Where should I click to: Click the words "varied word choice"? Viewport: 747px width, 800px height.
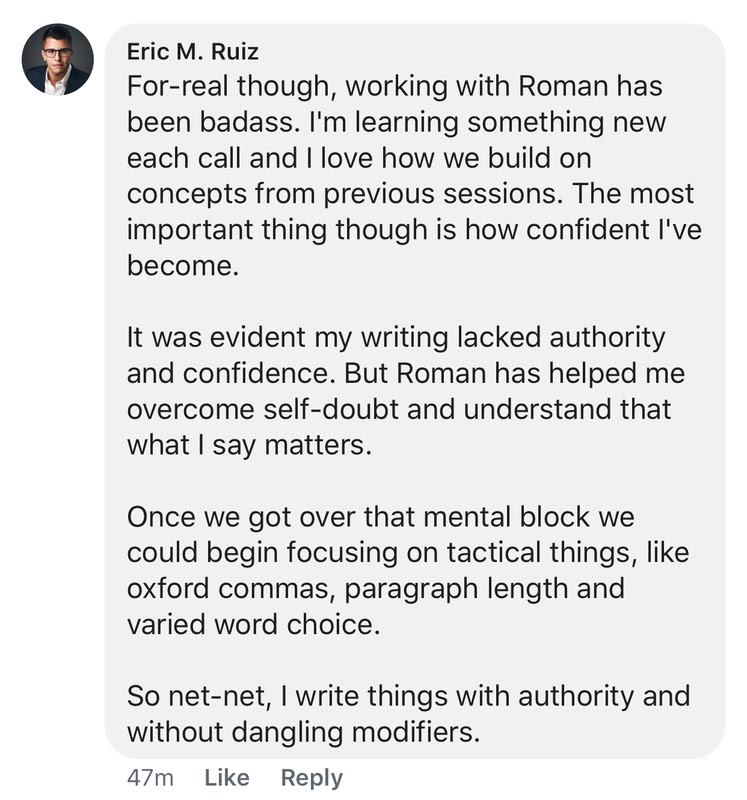click(x=255, y=623)
